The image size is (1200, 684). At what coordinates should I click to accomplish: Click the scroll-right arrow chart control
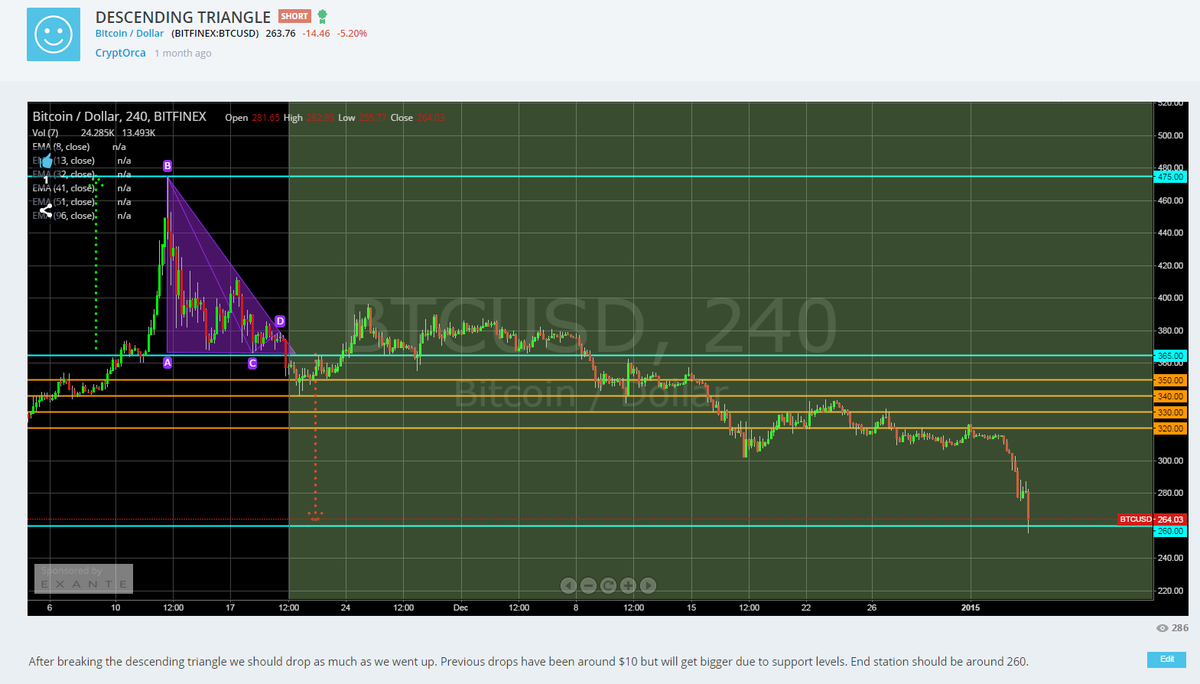(648, 585)
